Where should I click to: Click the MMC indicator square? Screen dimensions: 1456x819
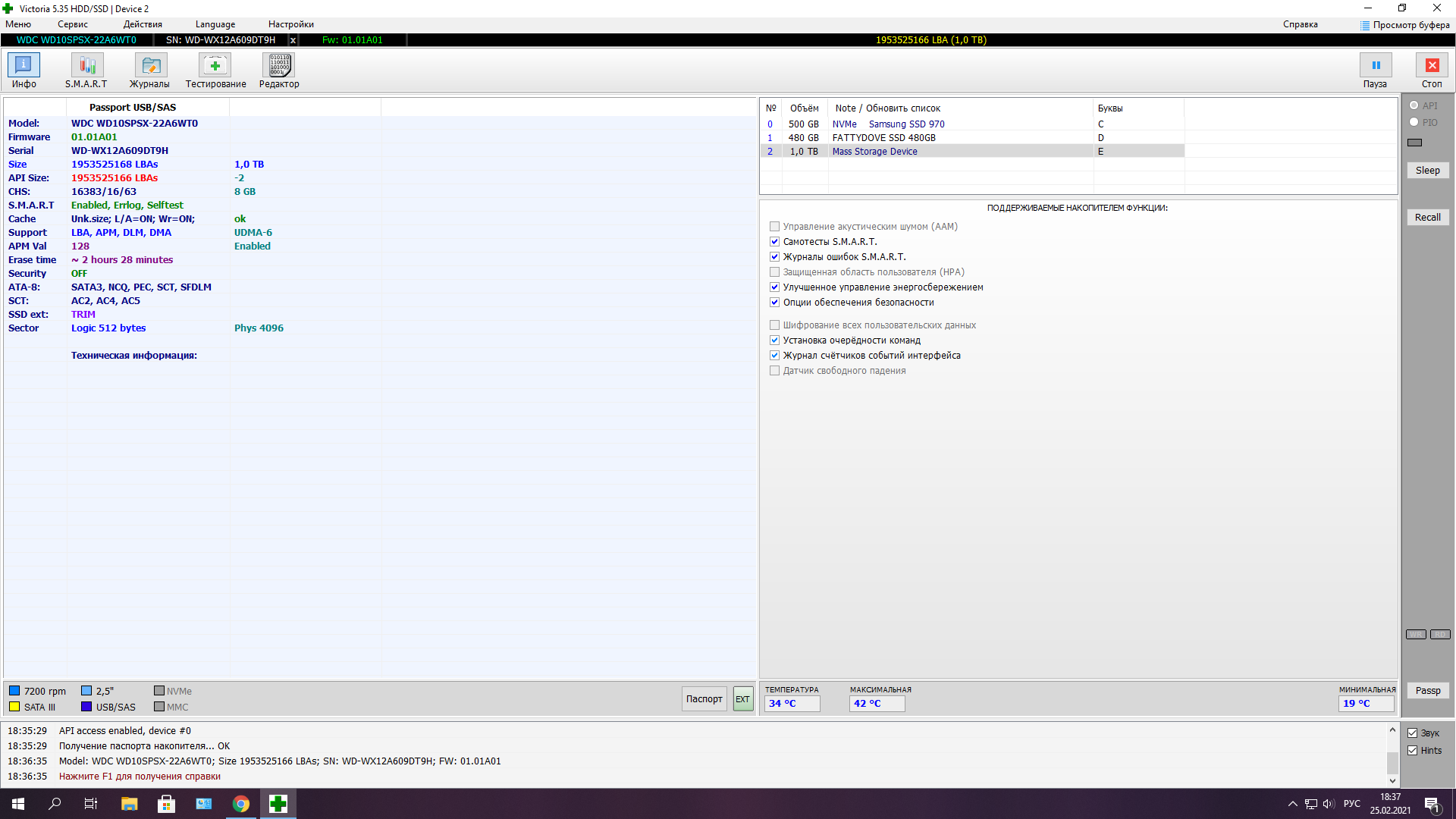tap(159, 707)
